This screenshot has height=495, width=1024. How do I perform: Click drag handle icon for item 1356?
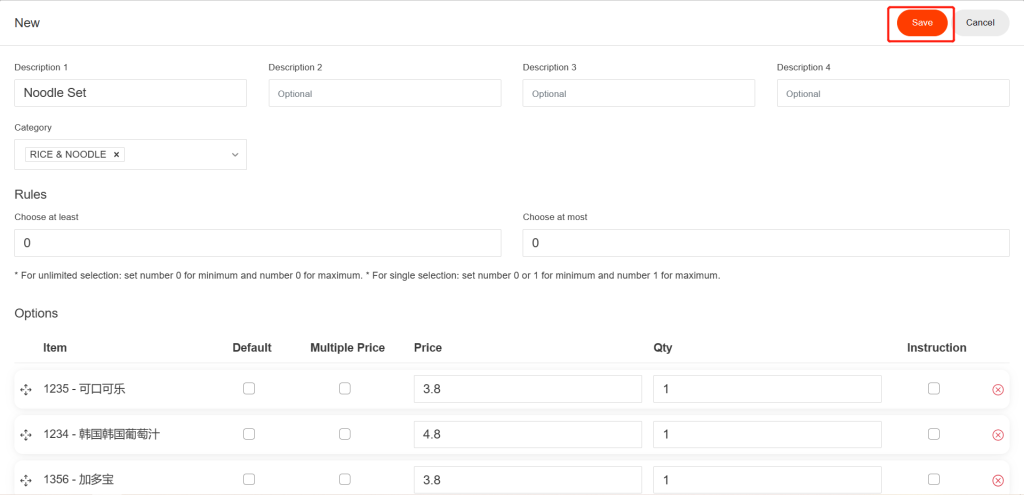click(26, 481)
